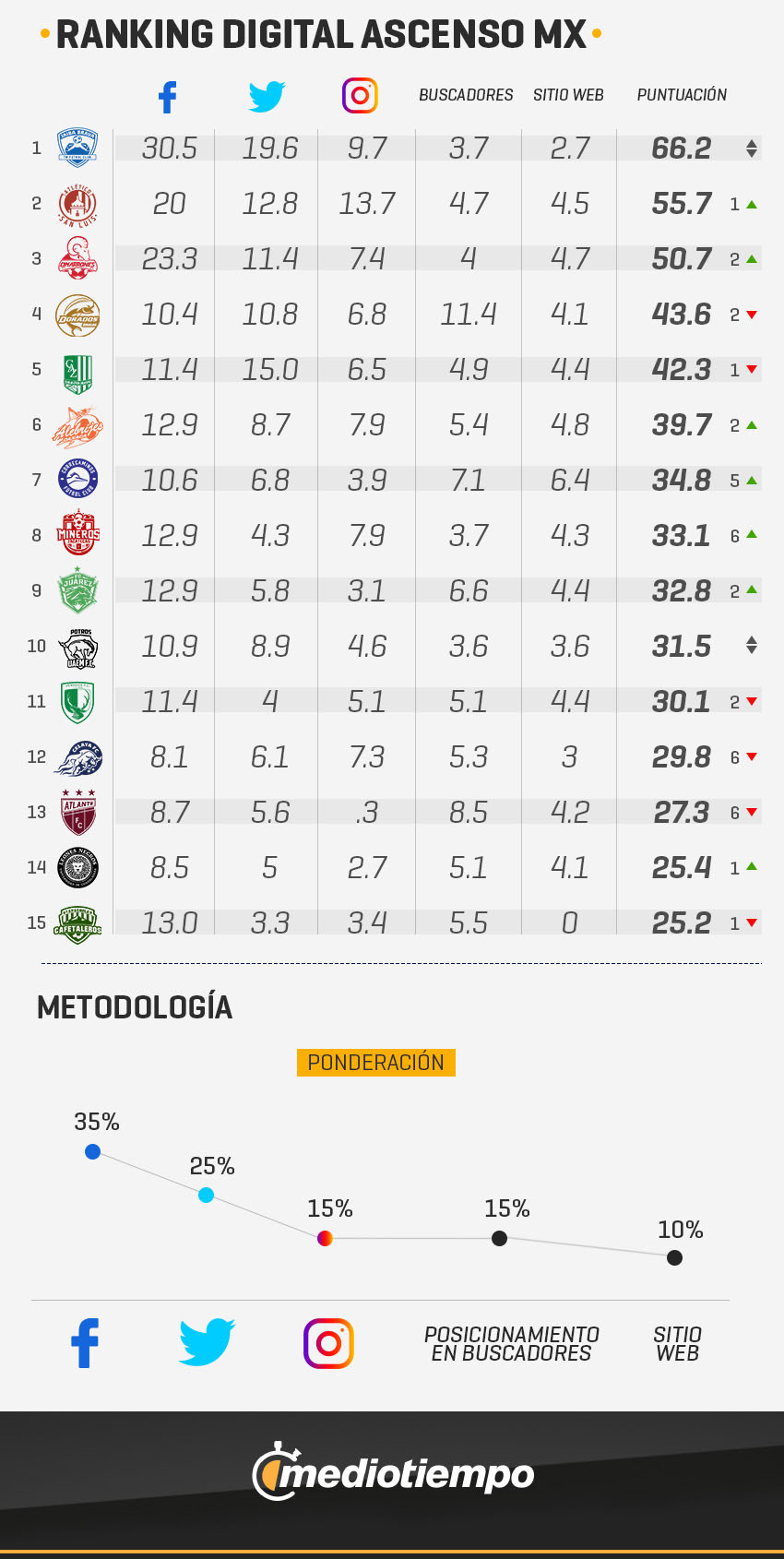
Task: Select the PUNTUACIÓN column header
Action: [x=682, y=95]
